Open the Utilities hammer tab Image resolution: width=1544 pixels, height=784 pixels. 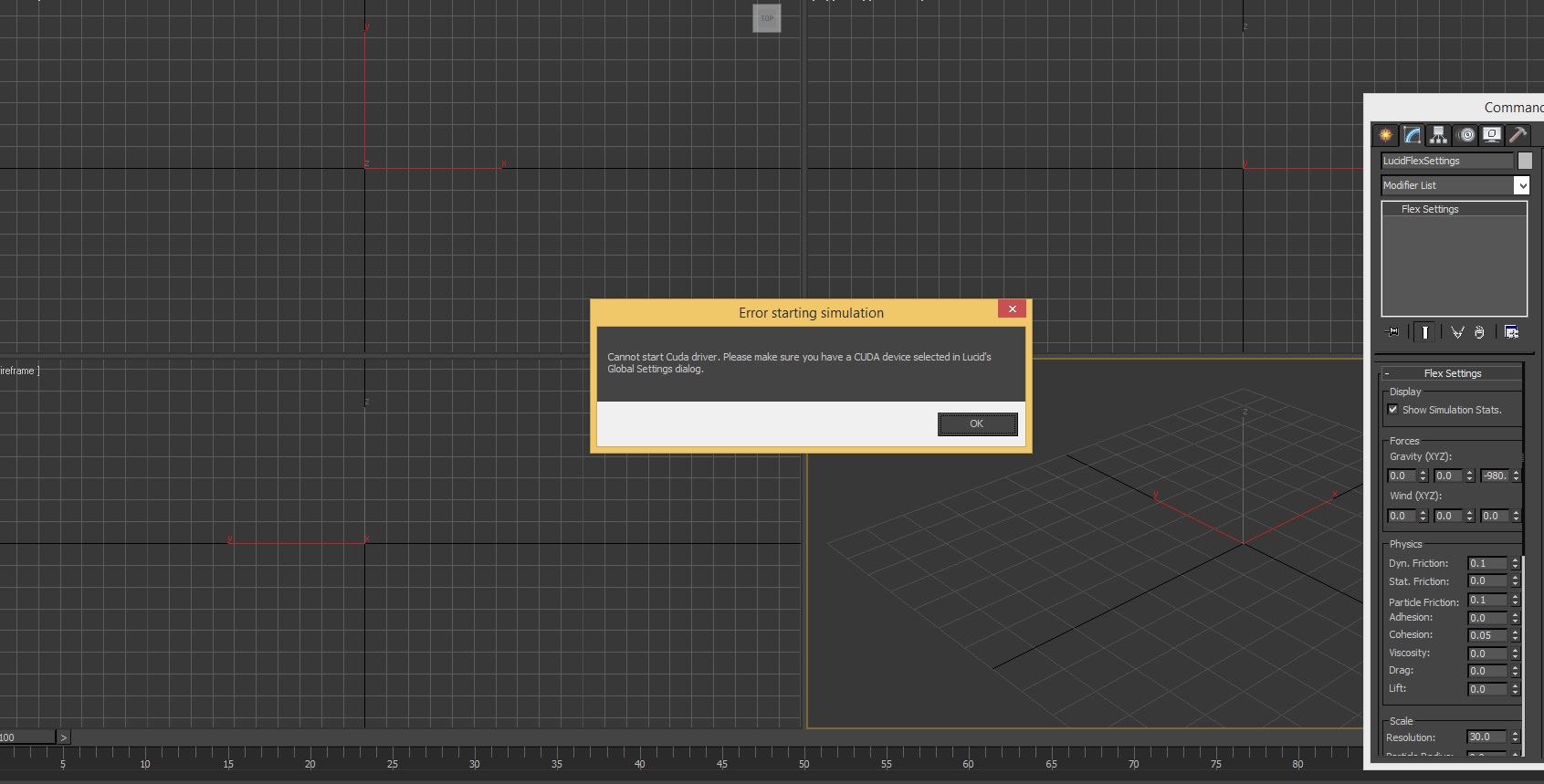point(1518,135)
